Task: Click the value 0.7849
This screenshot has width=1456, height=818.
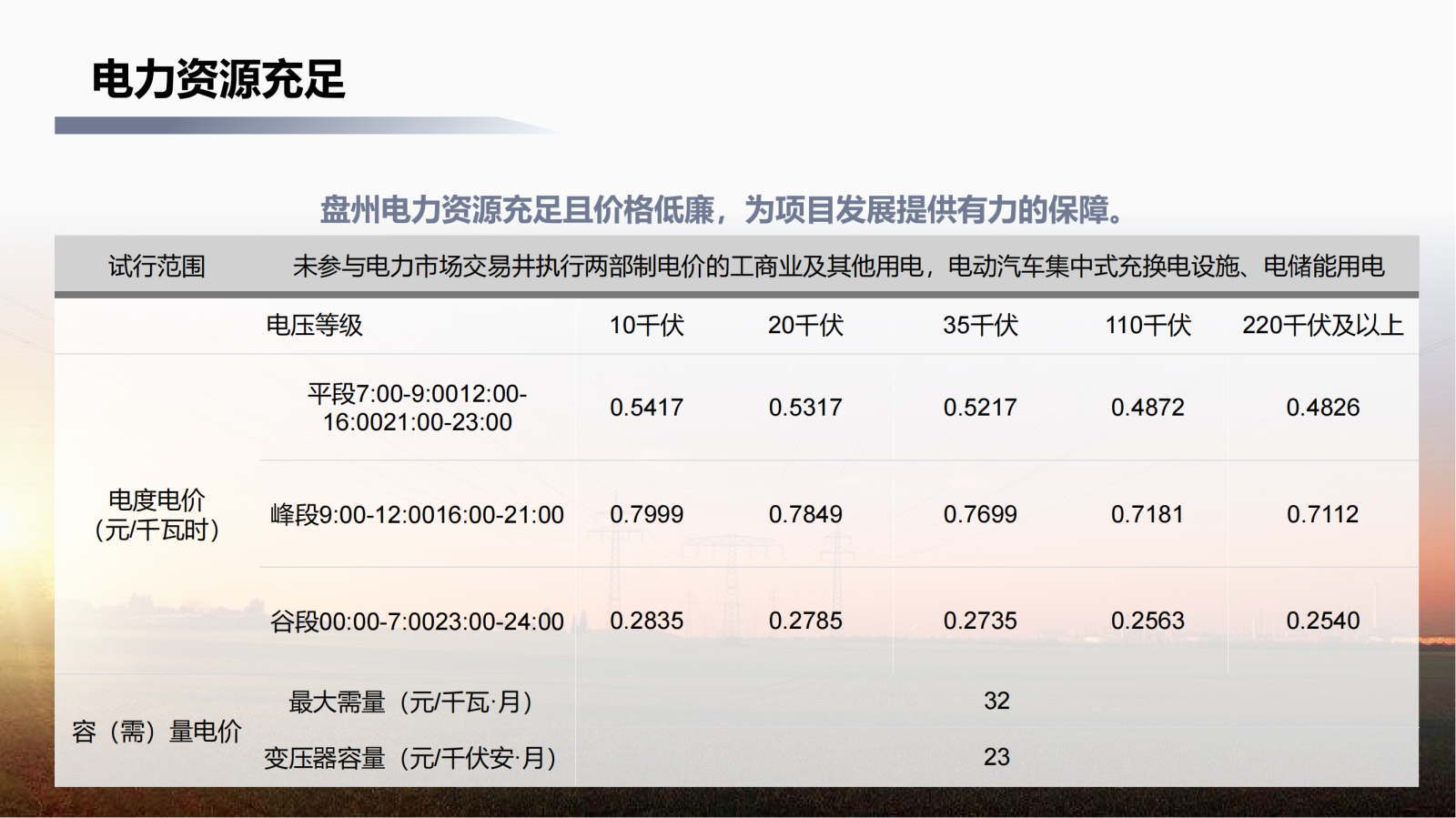Action: point(805,514)
